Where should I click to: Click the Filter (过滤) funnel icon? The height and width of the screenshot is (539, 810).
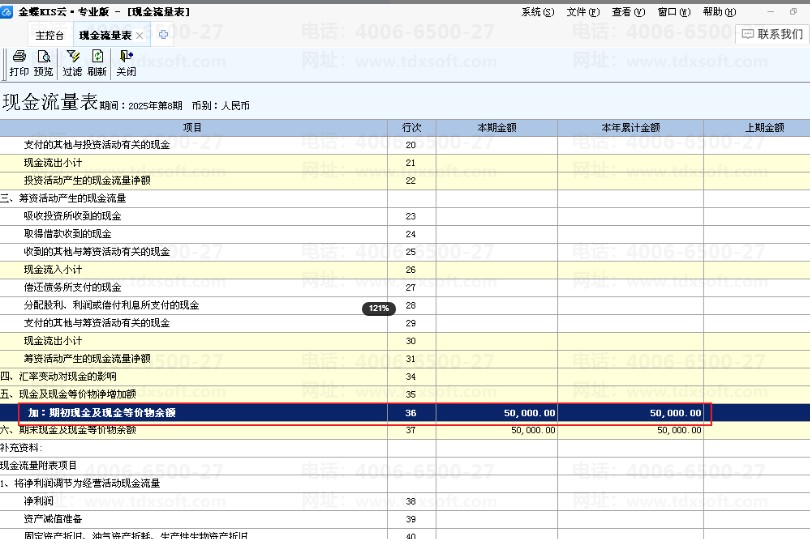[73, 56]
